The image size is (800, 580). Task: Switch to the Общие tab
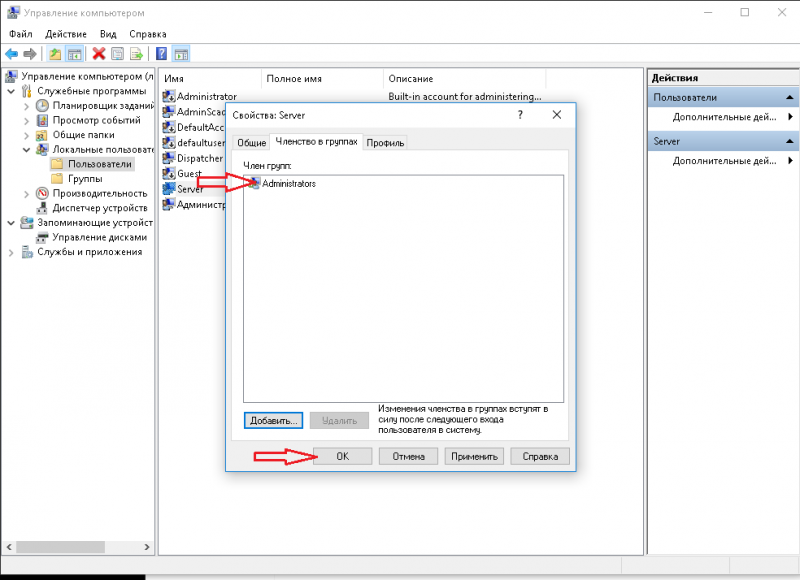pyautogui.click(x=251, y=143)
